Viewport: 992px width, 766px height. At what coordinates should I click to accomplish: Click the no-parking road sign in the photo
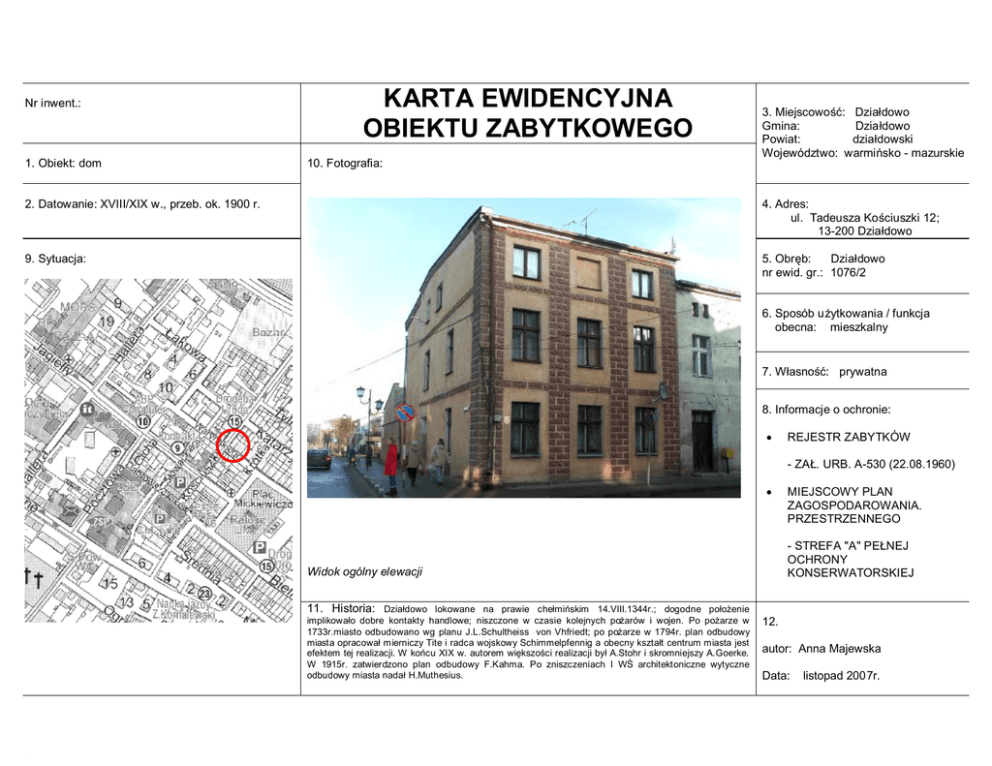[405, 412]
